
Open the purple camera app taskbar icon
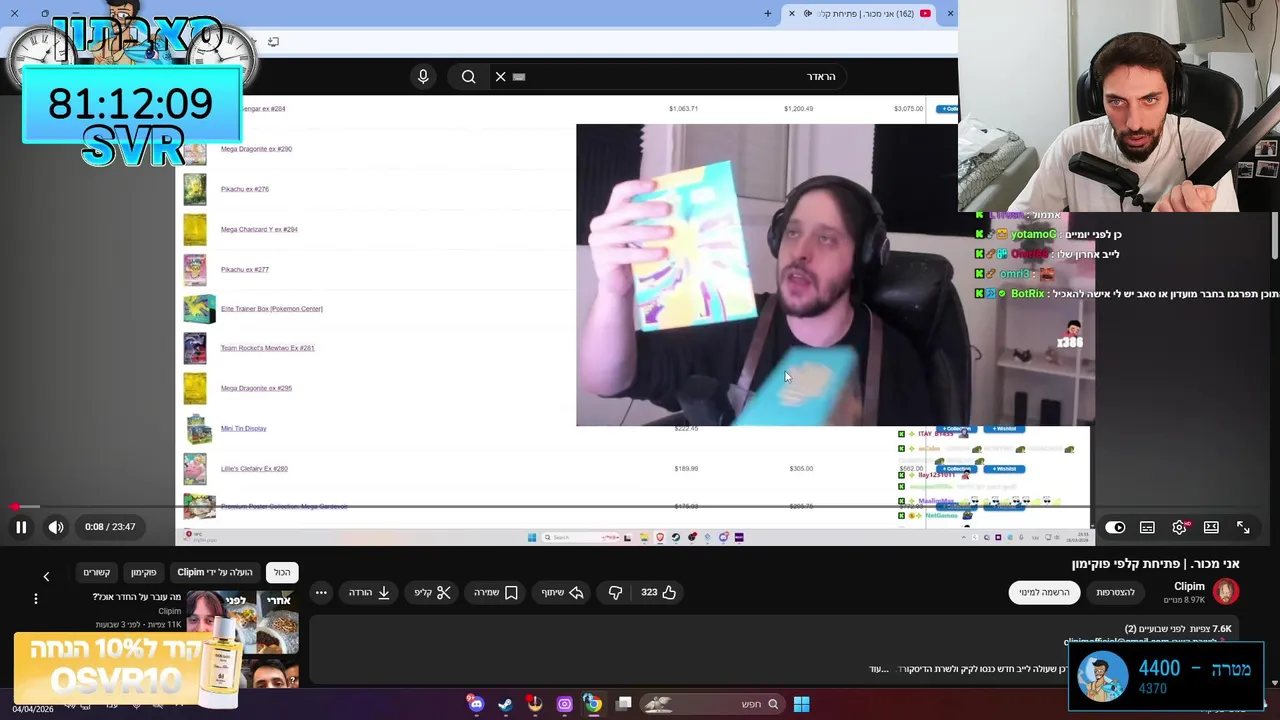[x=564, y=704]
